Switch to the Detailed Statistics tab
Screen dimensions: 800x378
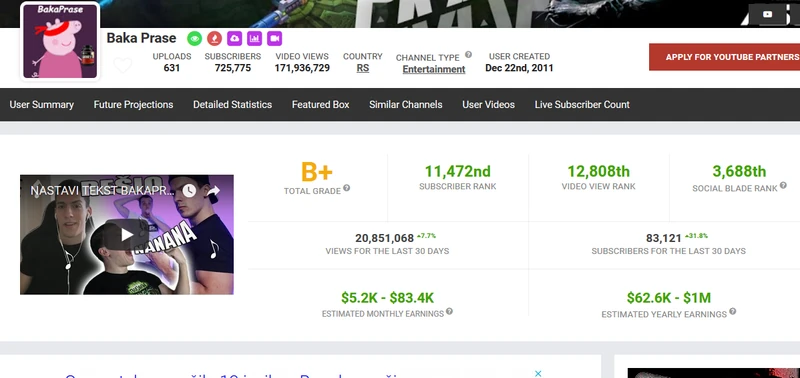coord(232,105)
